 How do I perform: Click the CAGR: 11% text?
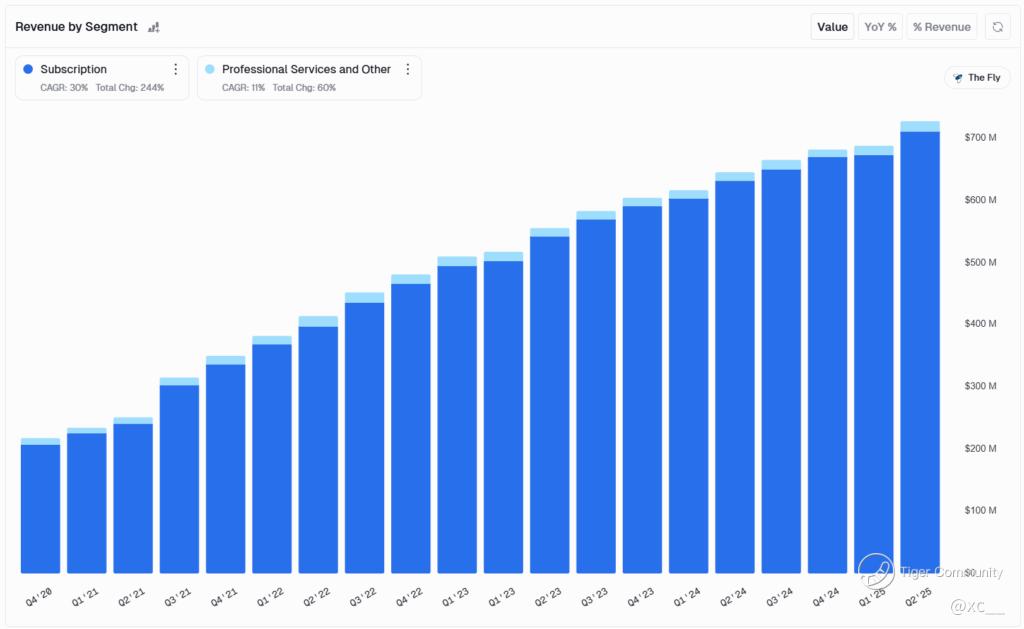coord(244,88)
